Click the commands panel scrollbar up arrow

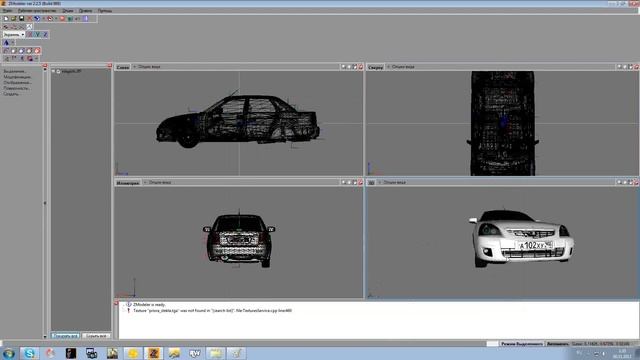45,70
